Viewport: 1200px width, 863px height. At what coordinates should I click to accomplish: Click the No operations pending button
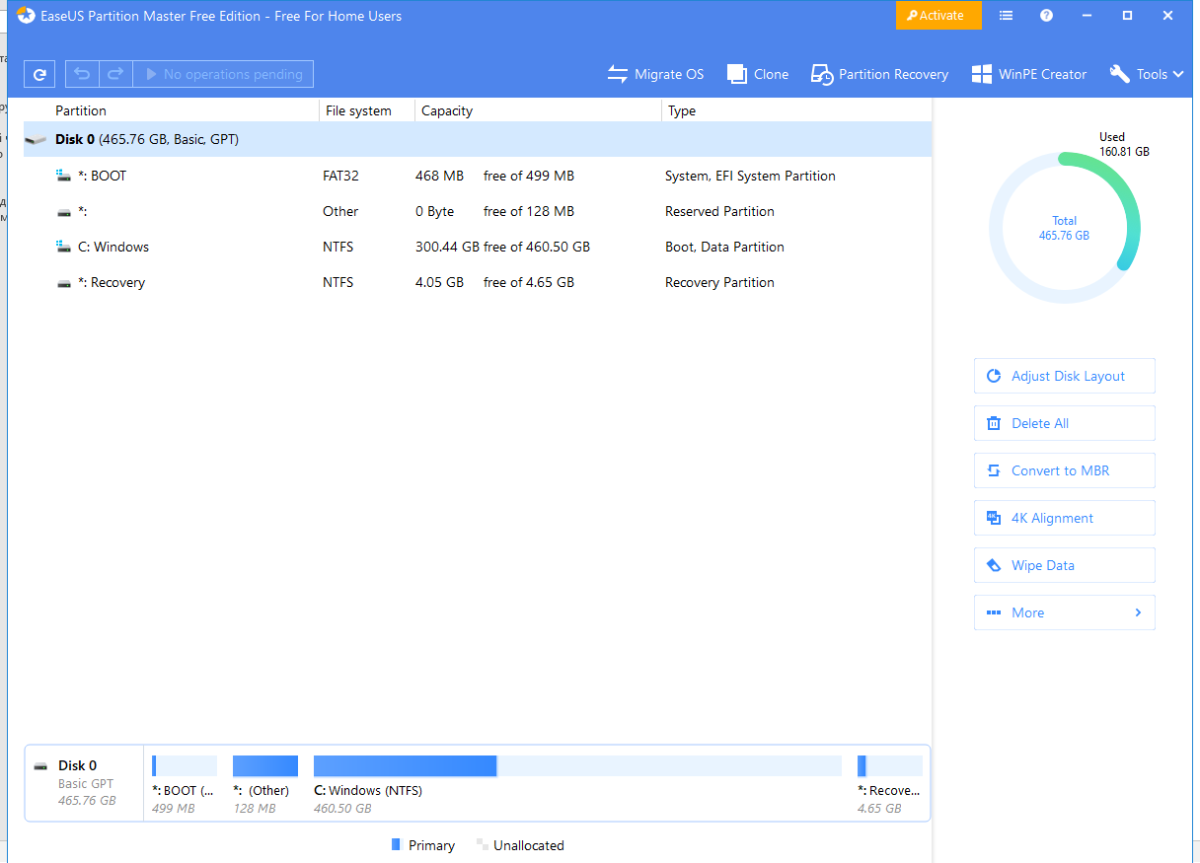(x=223, y=74)
